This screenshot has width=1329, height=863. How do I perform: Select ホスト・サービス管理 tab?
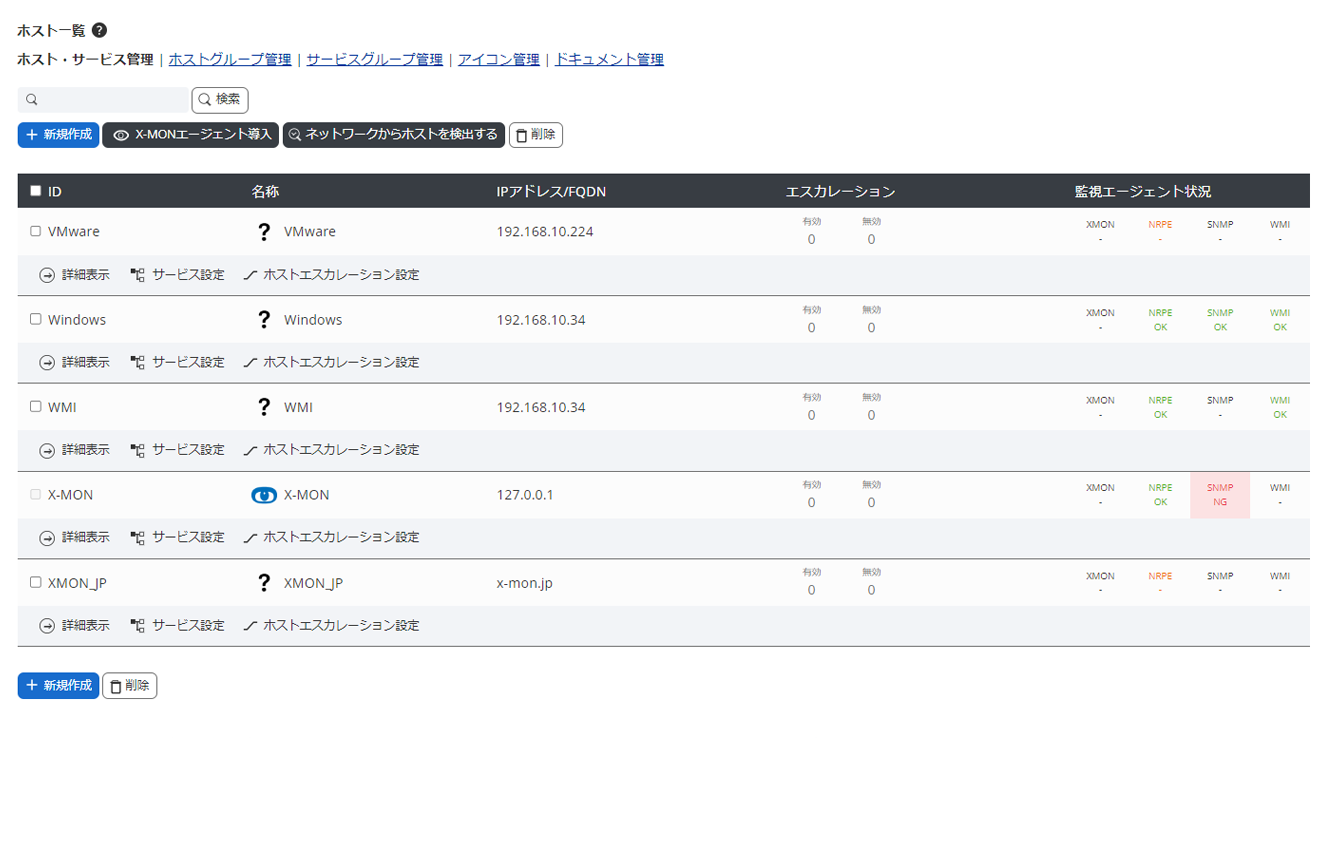coord(85,59)
